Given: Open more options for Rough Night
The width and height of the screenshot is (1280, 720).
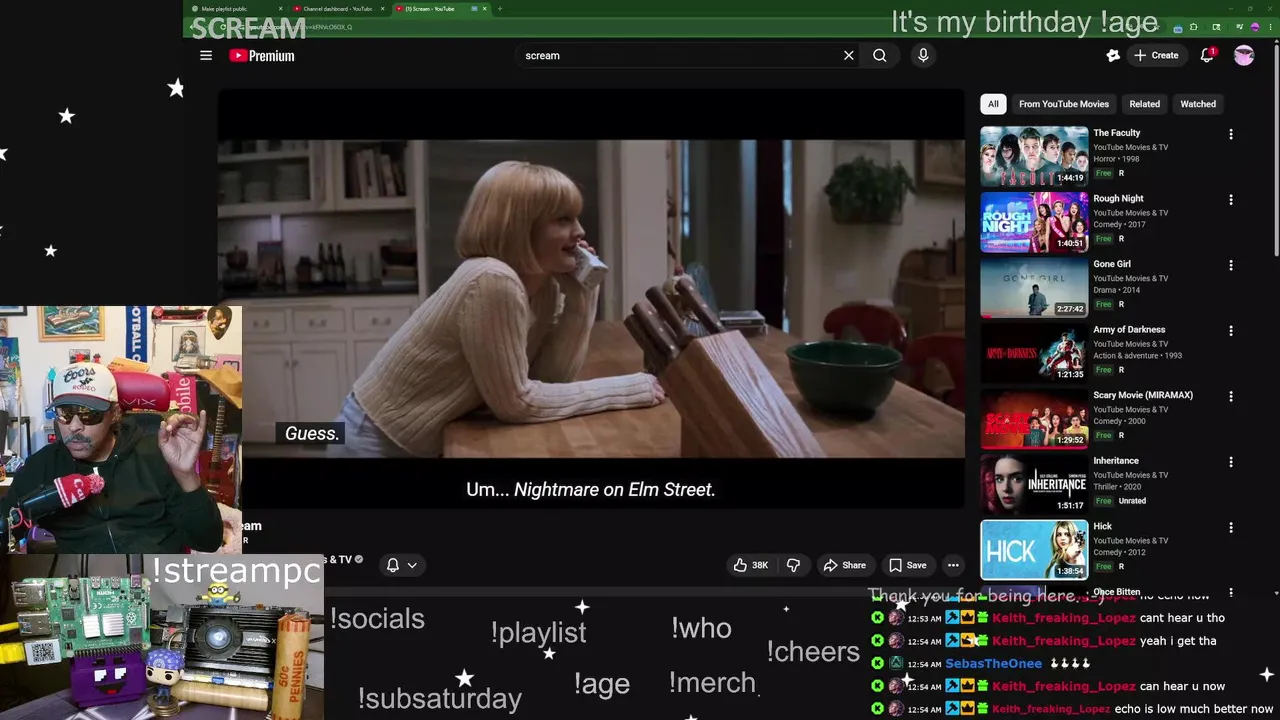Looking at the screenshot, I should [1231, 200].
